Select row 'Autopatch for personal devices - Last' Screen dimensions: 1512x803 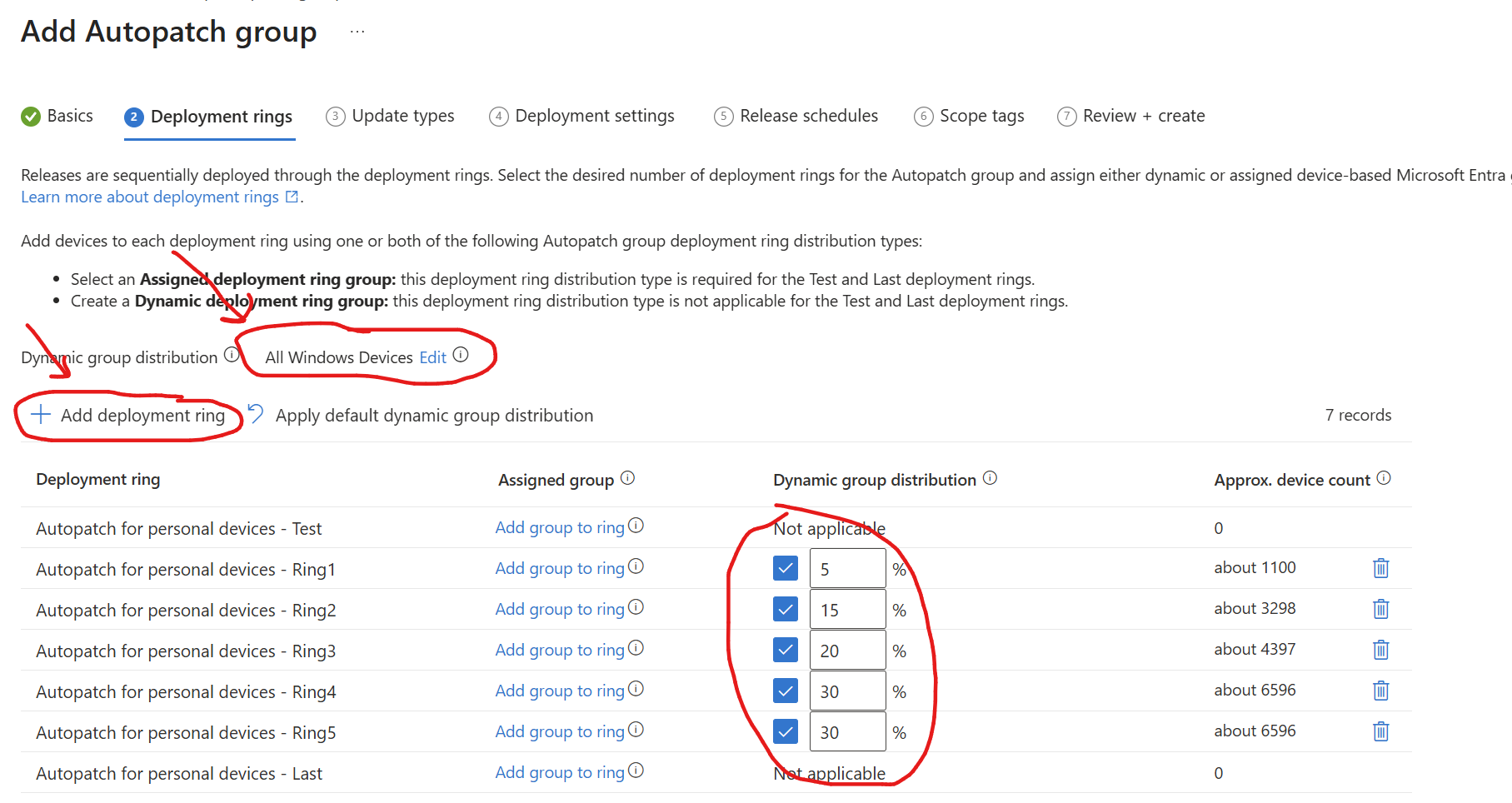point(716,772)
